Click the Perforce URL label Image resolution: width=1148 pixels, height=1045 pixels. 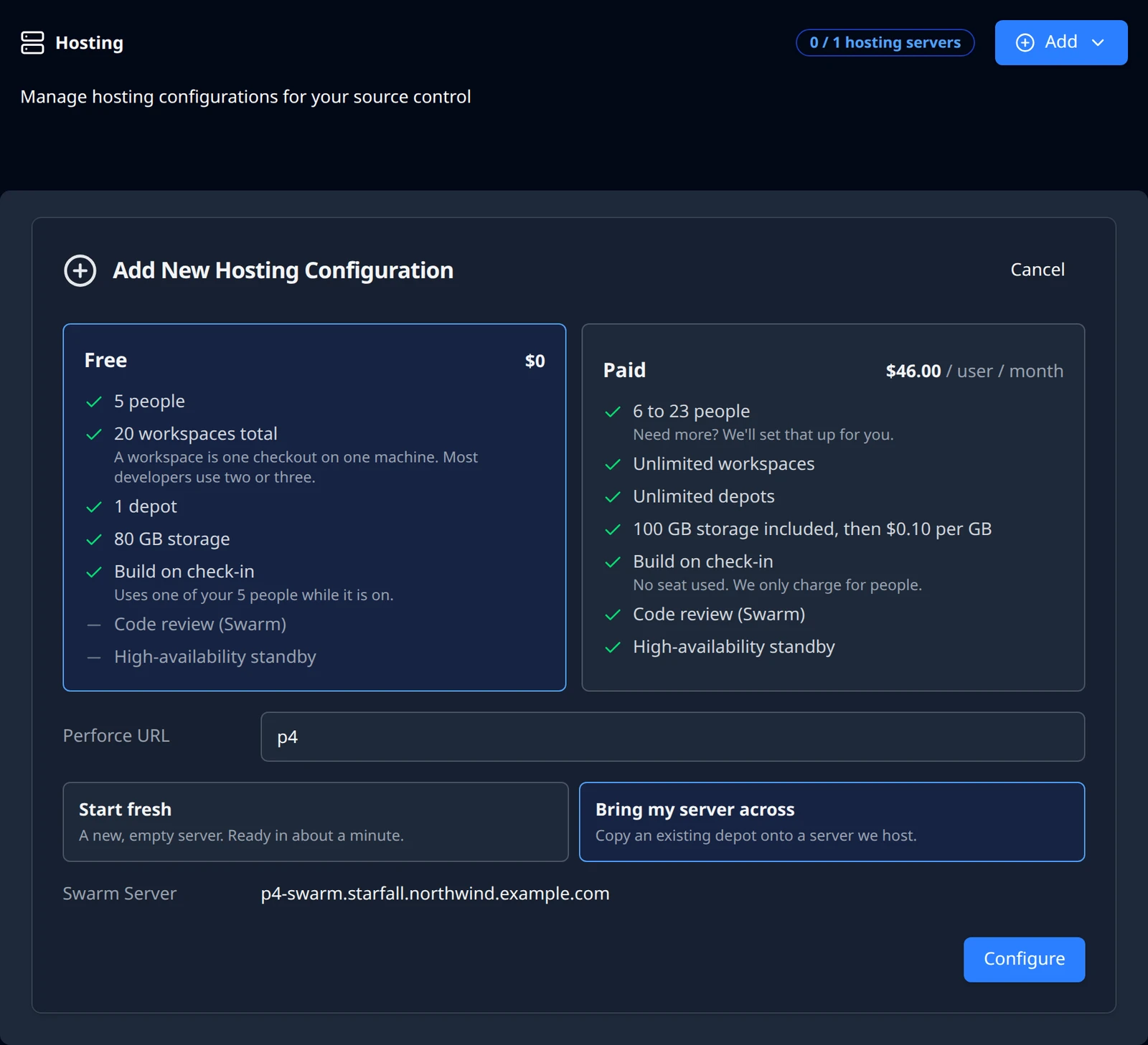[x=116, y=736]
